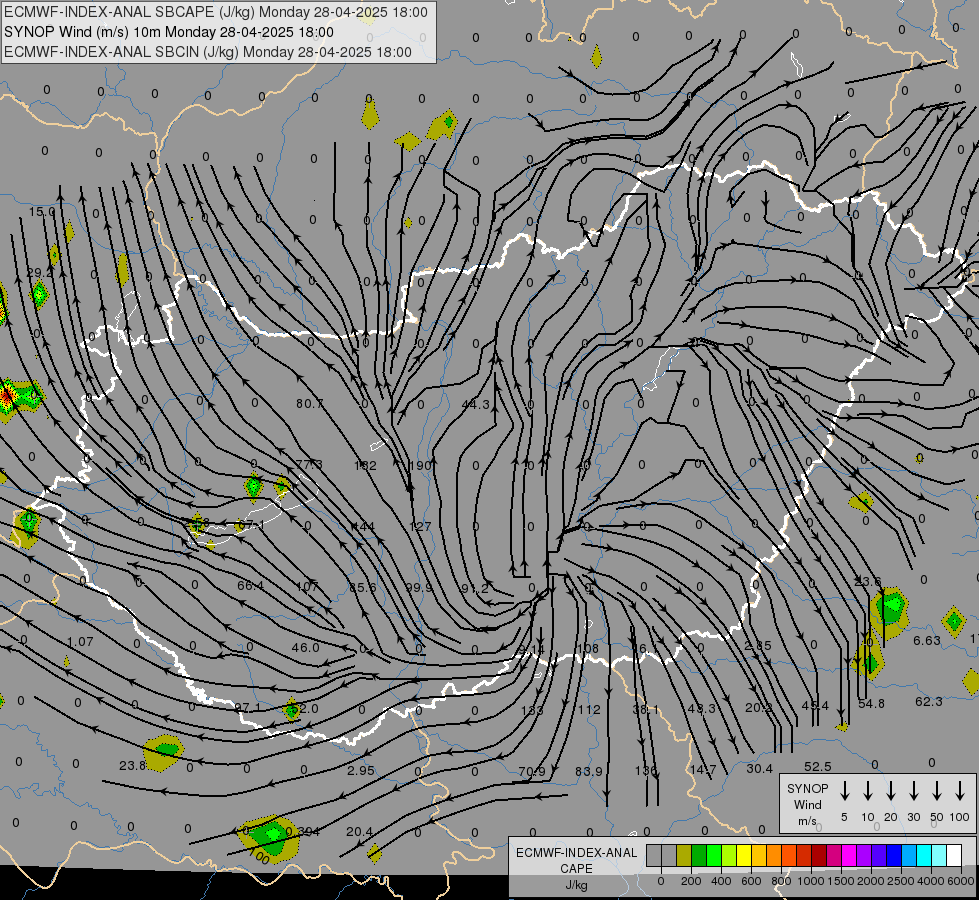Select the pure yellow CAPE legend swatch

coord(744,856)
